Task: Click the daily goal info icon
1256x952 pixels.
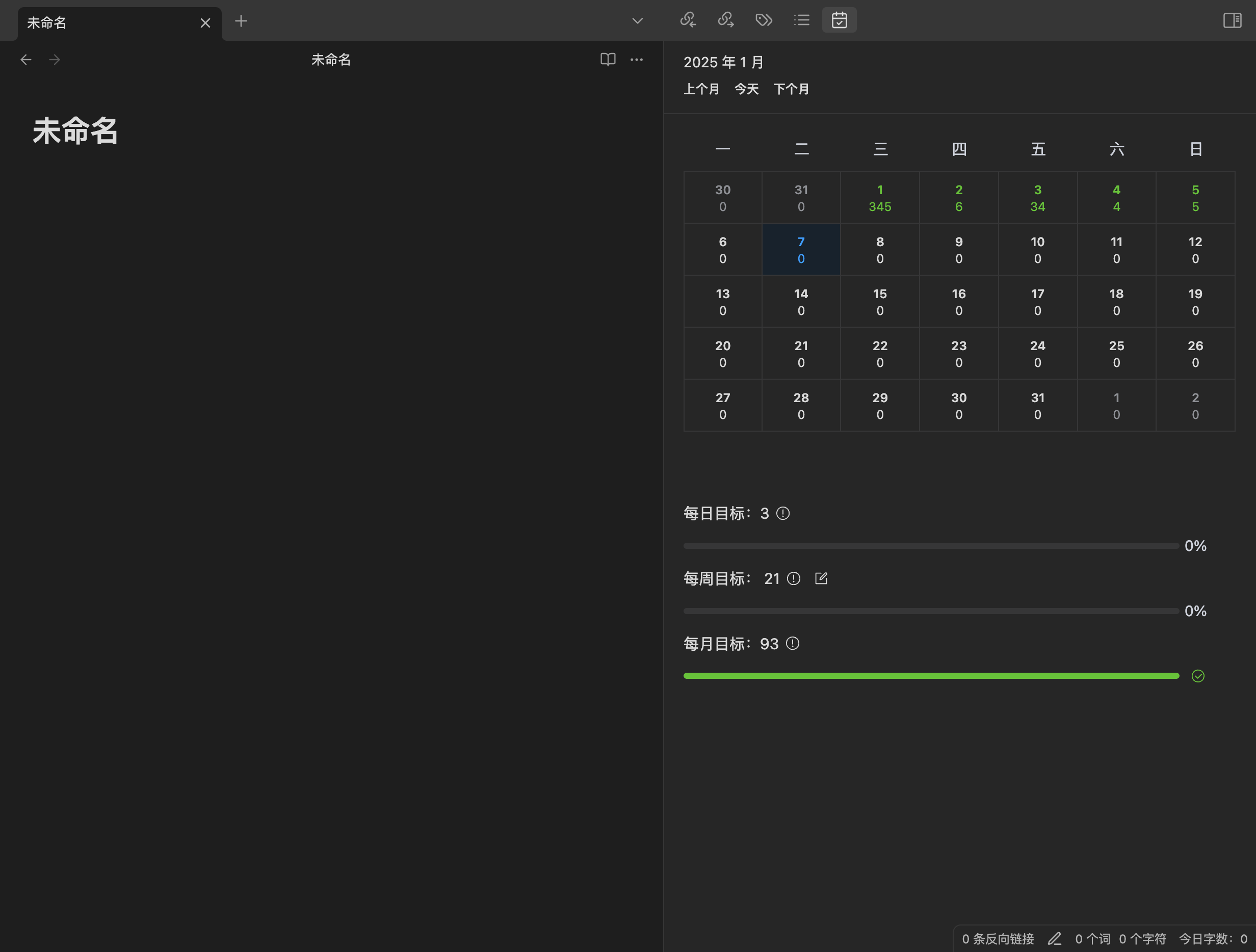Action: pos(782,514)
